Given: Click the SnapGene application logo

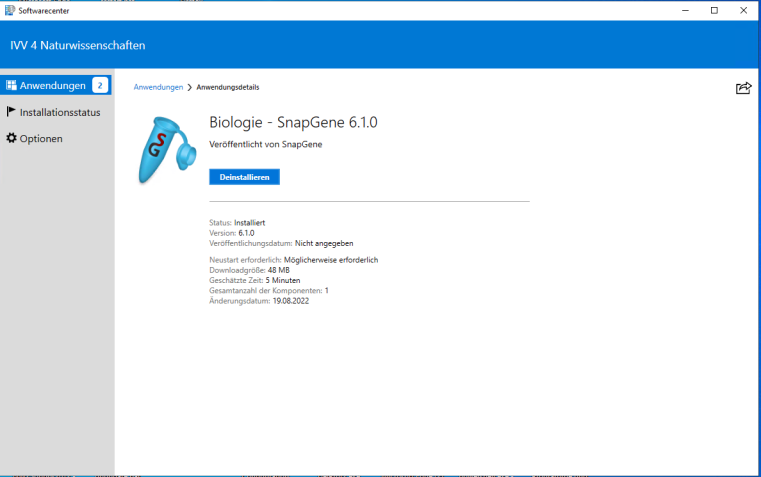Looking at the screenshot, I should [x=165, y=150].
